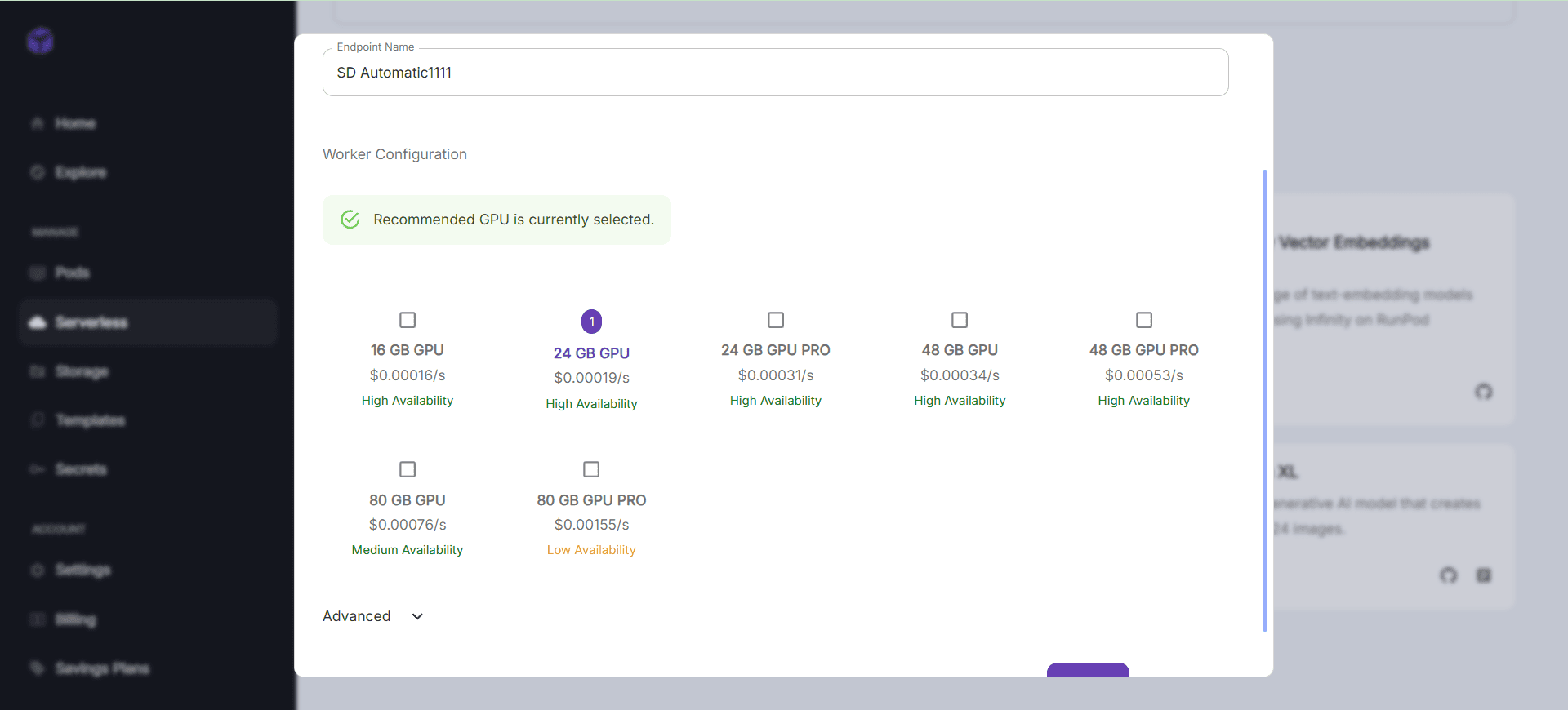
Task: Click docs icon on XL card
Action: coord(1484,575)
